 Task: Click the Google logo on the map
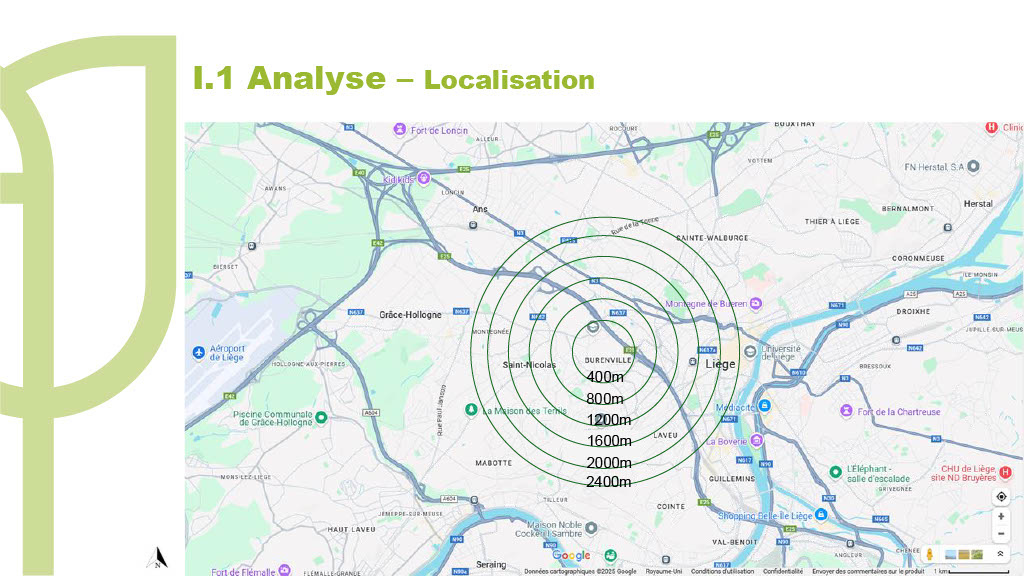tap(571, 555)
